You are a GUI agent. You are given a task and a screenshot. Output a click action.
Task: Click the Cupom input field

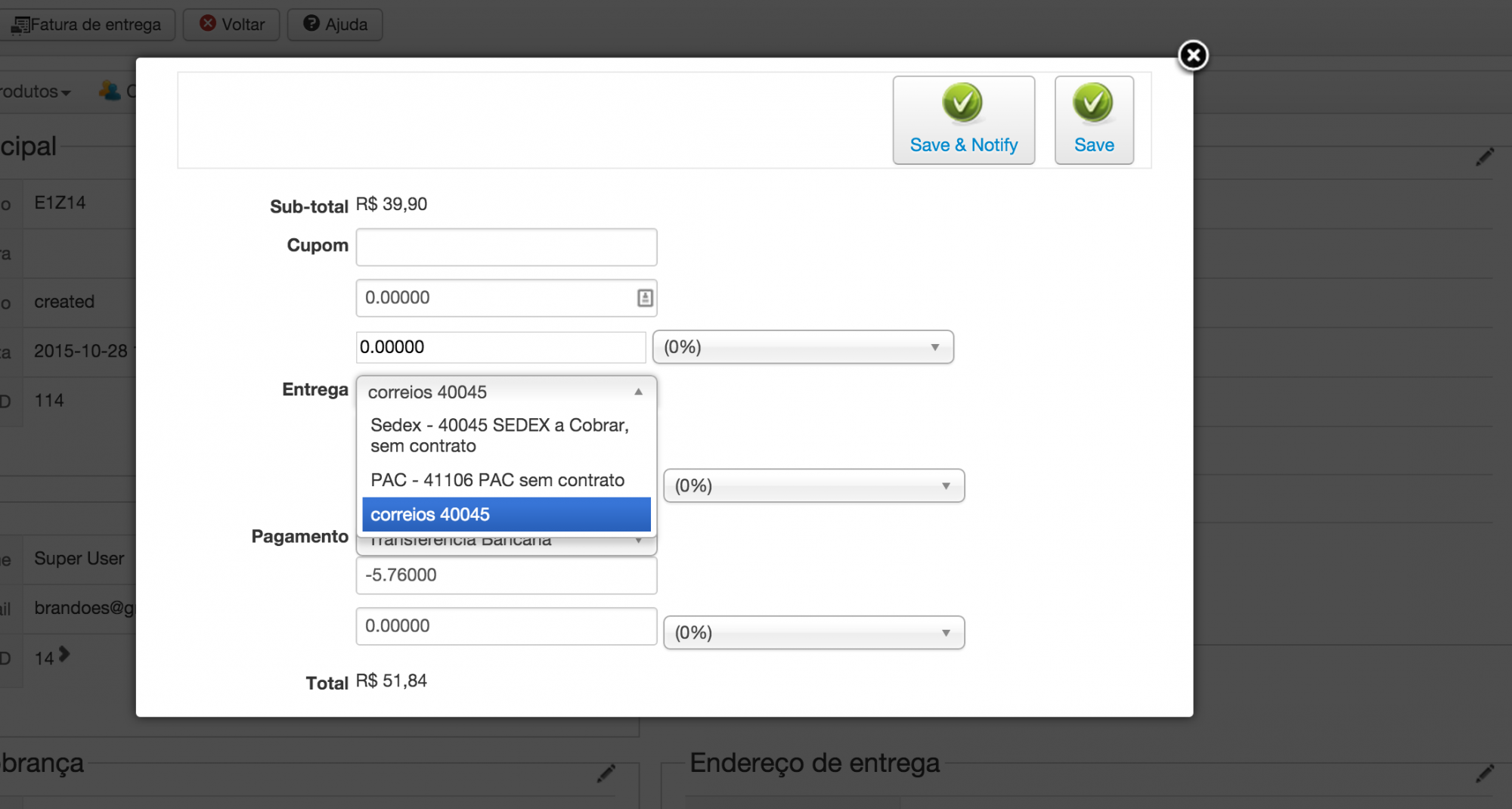(507, 247)
